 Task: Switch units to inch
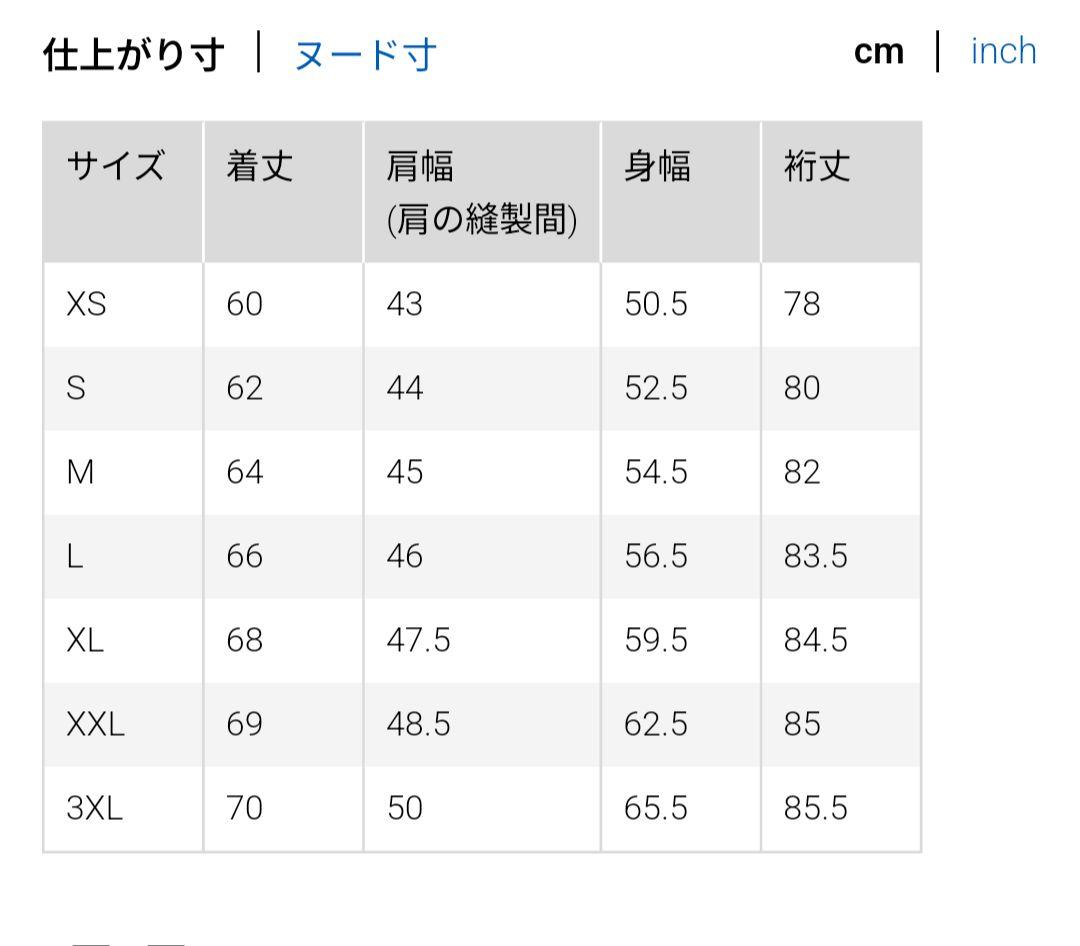(x=1003, y=51)
